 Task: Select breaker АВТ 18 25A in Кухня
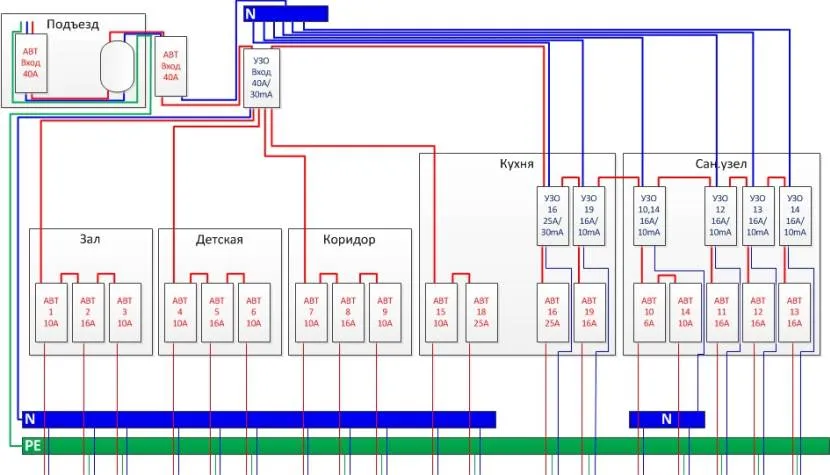pos(481,313)
